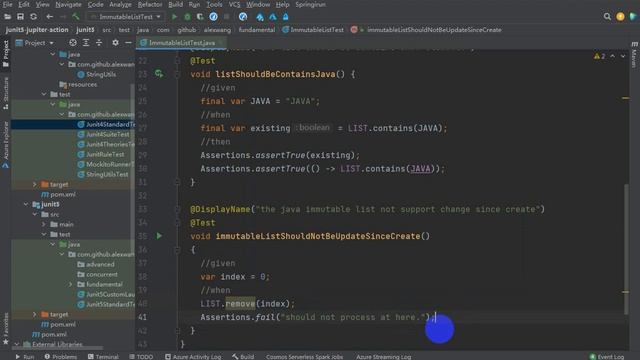Image resolution: width=640 pixels, height=360 pixels.
Task: Toggle Structure side tool window tab
Action: tap(5, 93)
